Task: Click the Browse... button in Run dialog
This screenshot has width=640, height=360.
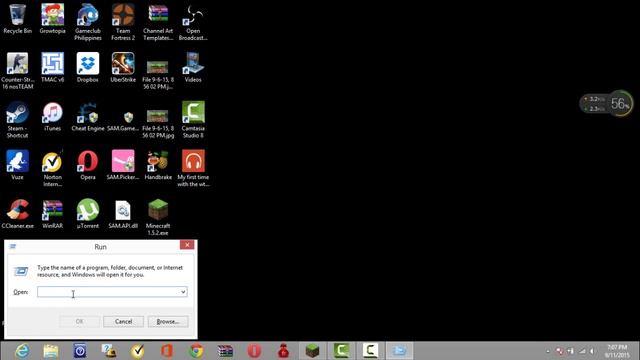Action: click(x=168, y=322)
